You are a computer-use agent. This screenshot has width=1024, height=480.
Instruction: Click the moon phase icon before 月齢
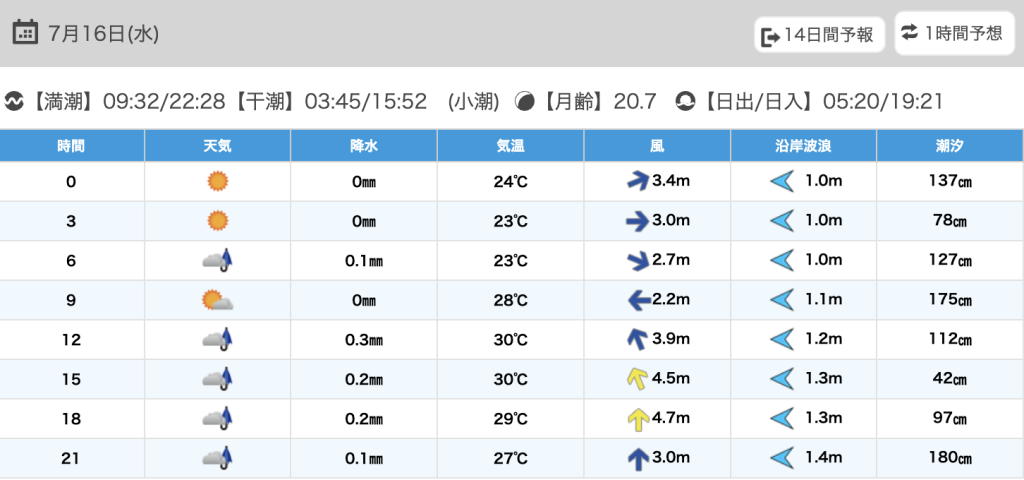(524, 101)
